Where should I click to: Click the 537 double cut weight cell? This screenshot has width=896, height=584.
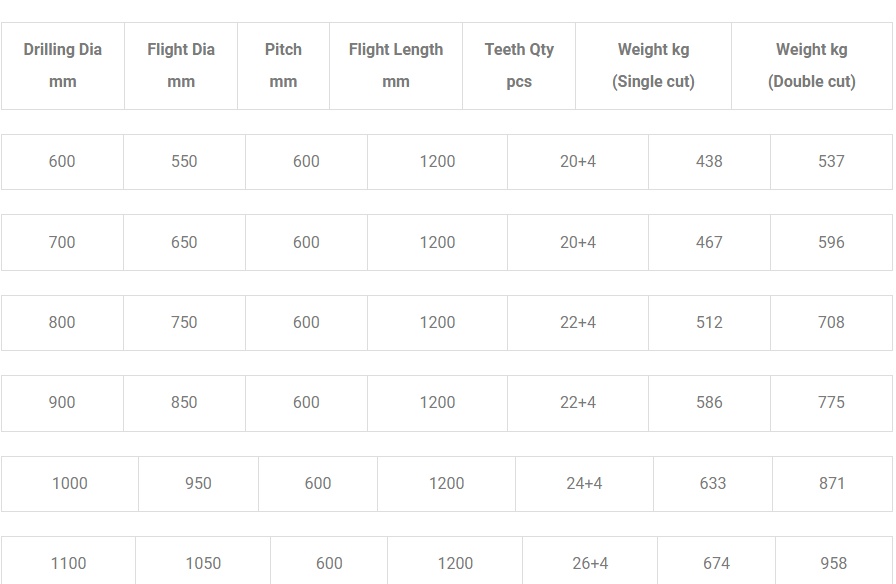(x=831, y=161)
